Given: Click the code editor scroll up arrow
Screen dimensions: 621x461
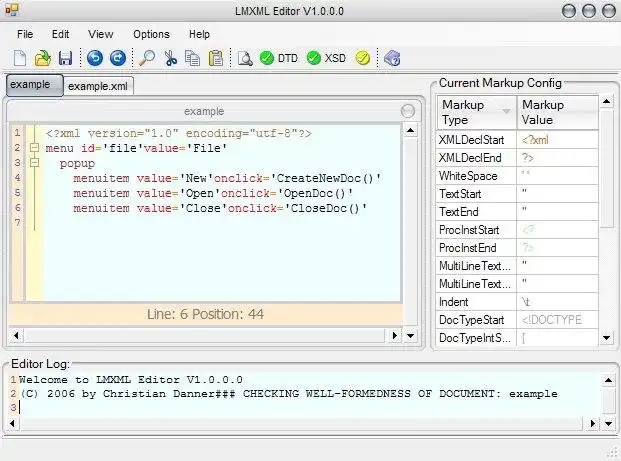Looking at the screenshot, I should pyautogui.click(x=411, y=130).
